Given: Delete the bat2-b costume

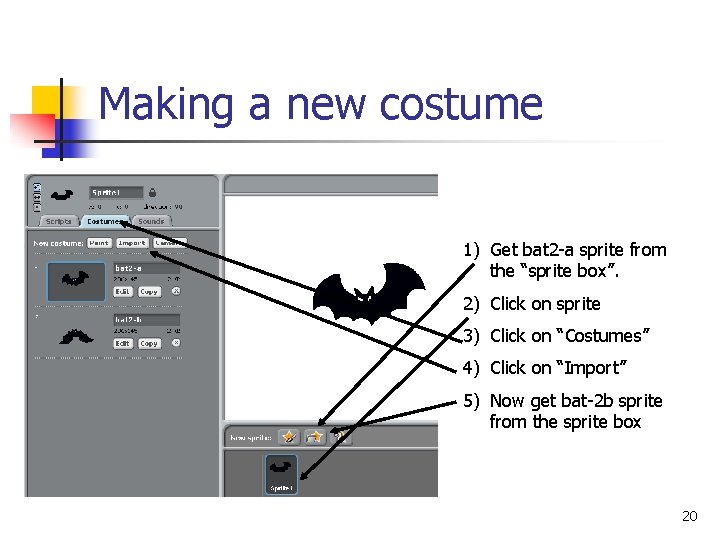Looking at the screenshot, I should pyautogui.click(x=176, y=343).
